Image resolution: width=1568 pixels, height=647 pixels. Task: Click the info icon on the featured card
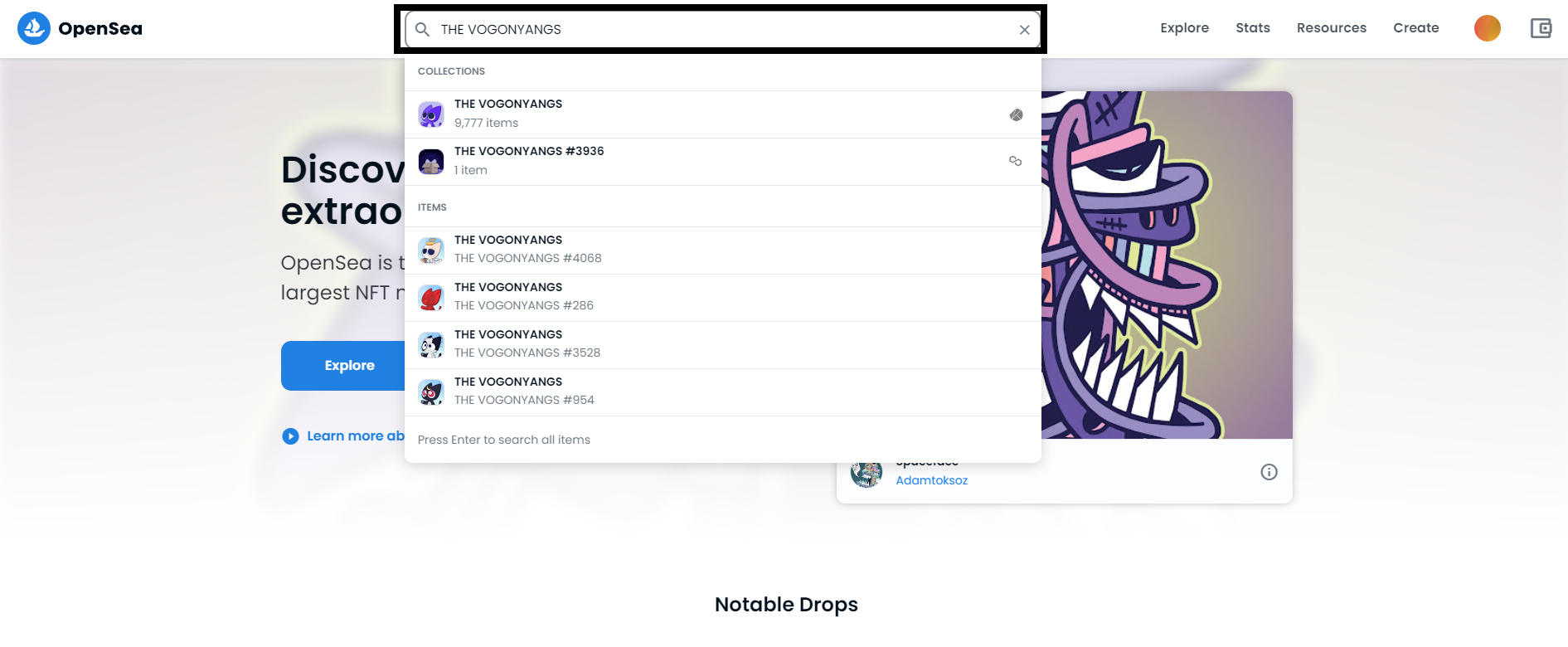[x=1269, y=472]
